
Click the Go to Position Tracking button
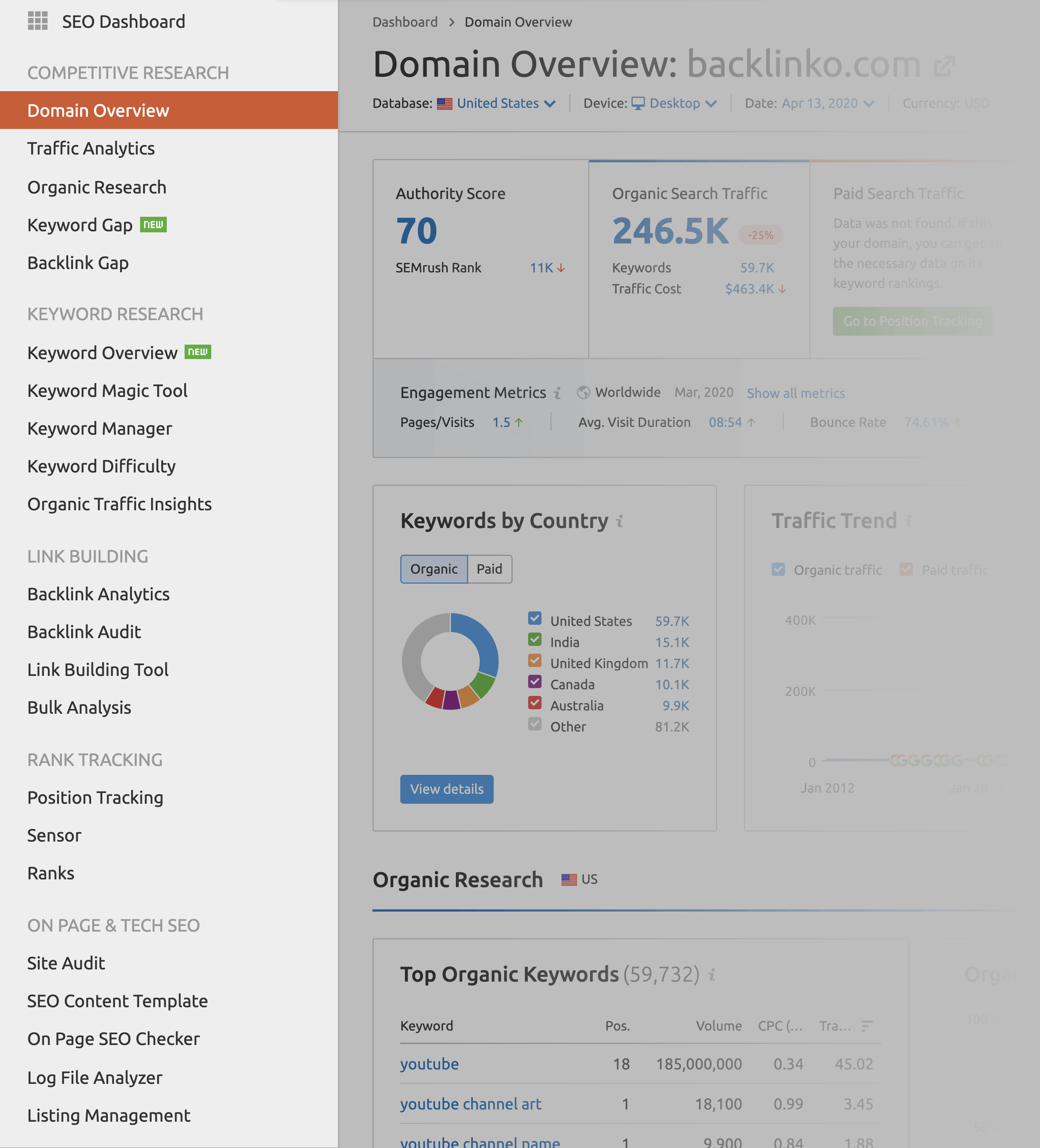coord(913,321)
